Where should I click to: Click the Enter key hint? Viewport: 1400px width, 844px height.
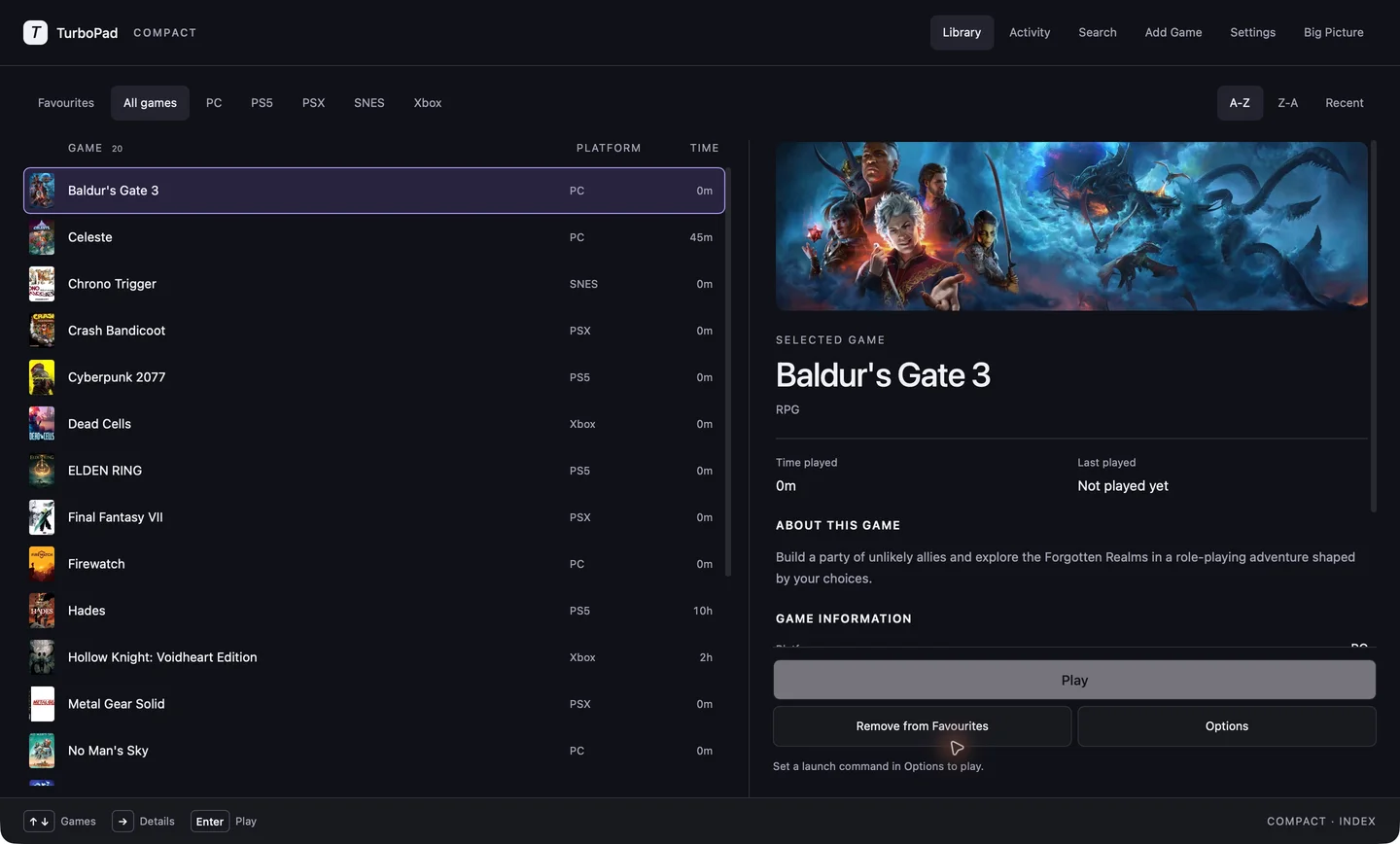click(210, 822)
